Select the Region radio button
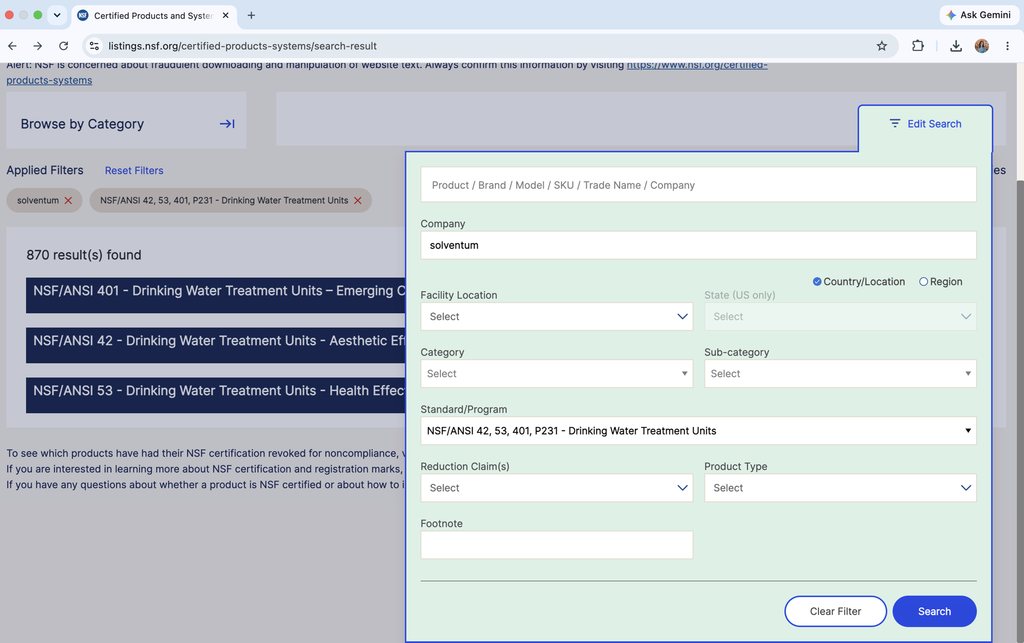1024x643 pixels. click(923, 281)
